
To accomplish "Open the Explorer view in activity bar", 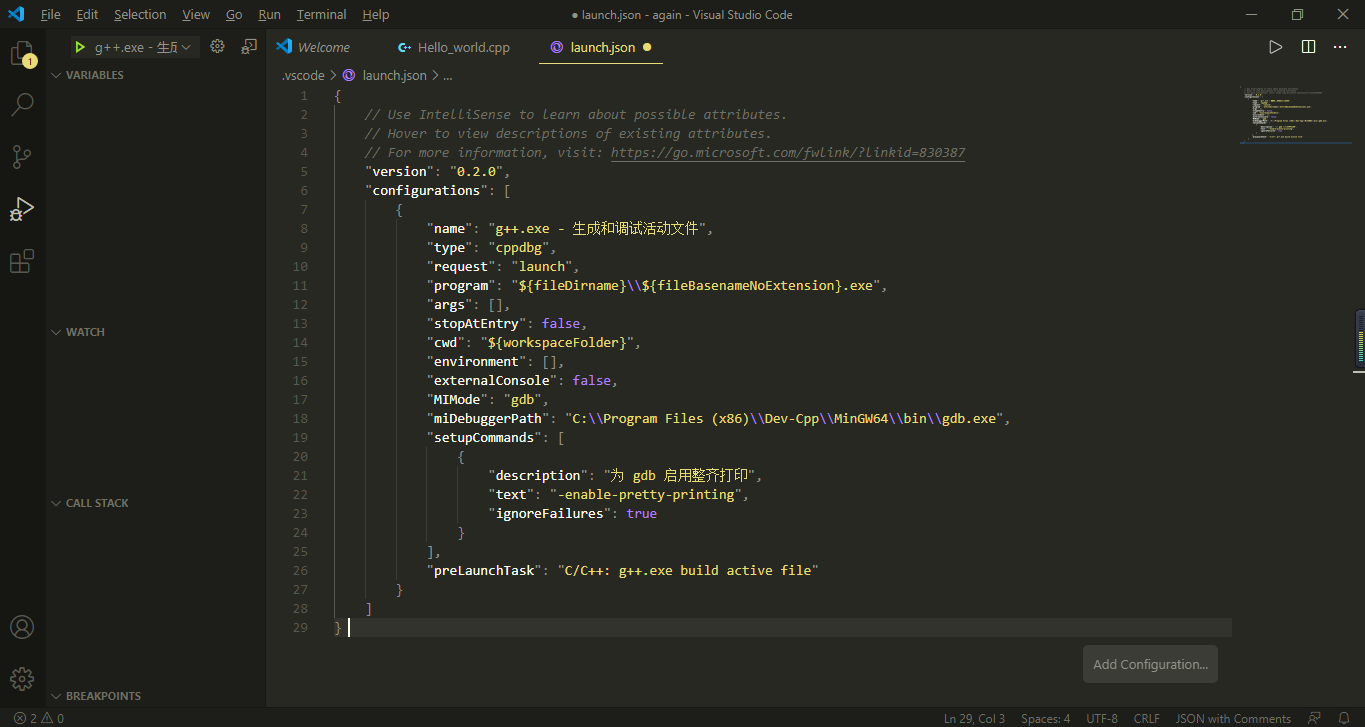I will (22, 53).
